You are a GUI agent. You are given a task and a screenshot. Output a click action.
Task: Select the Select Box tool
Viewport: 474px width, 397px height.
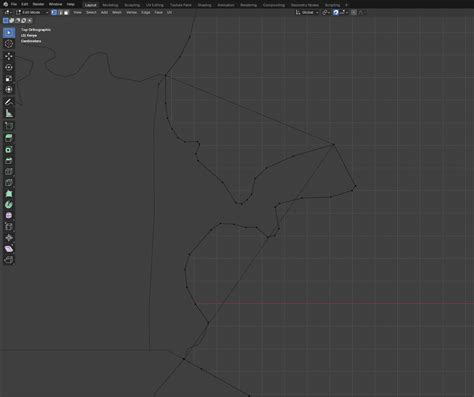coord(9,33)
